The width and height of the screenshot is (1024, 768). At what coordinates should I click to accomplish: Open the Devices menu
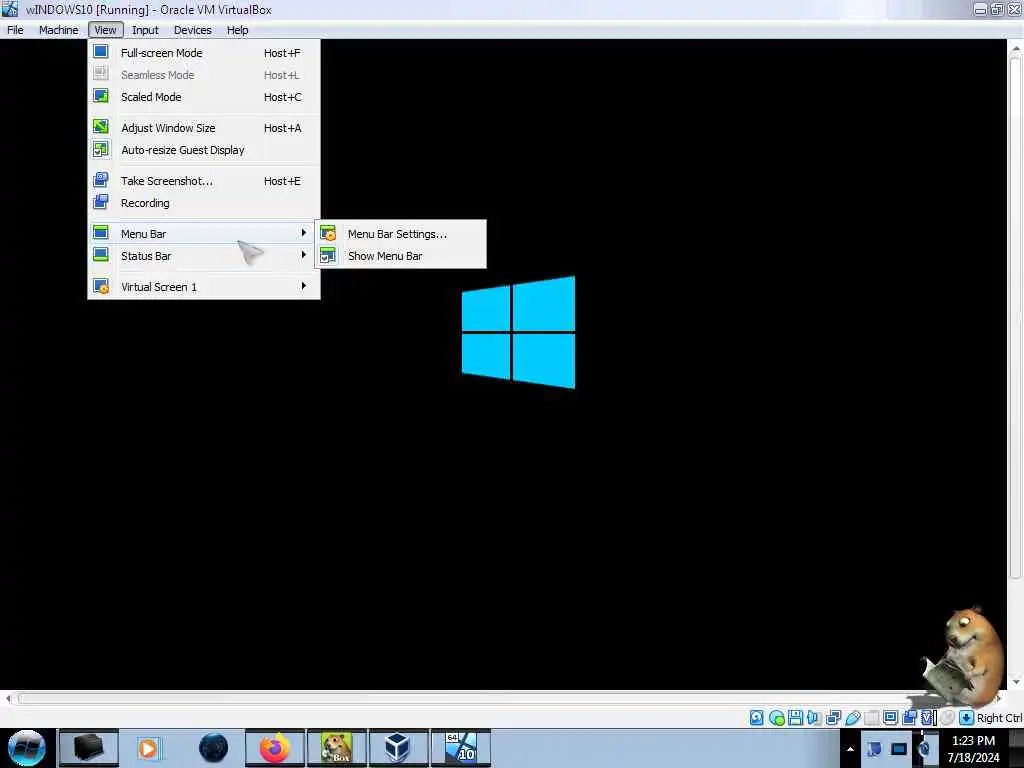point(193,30)
